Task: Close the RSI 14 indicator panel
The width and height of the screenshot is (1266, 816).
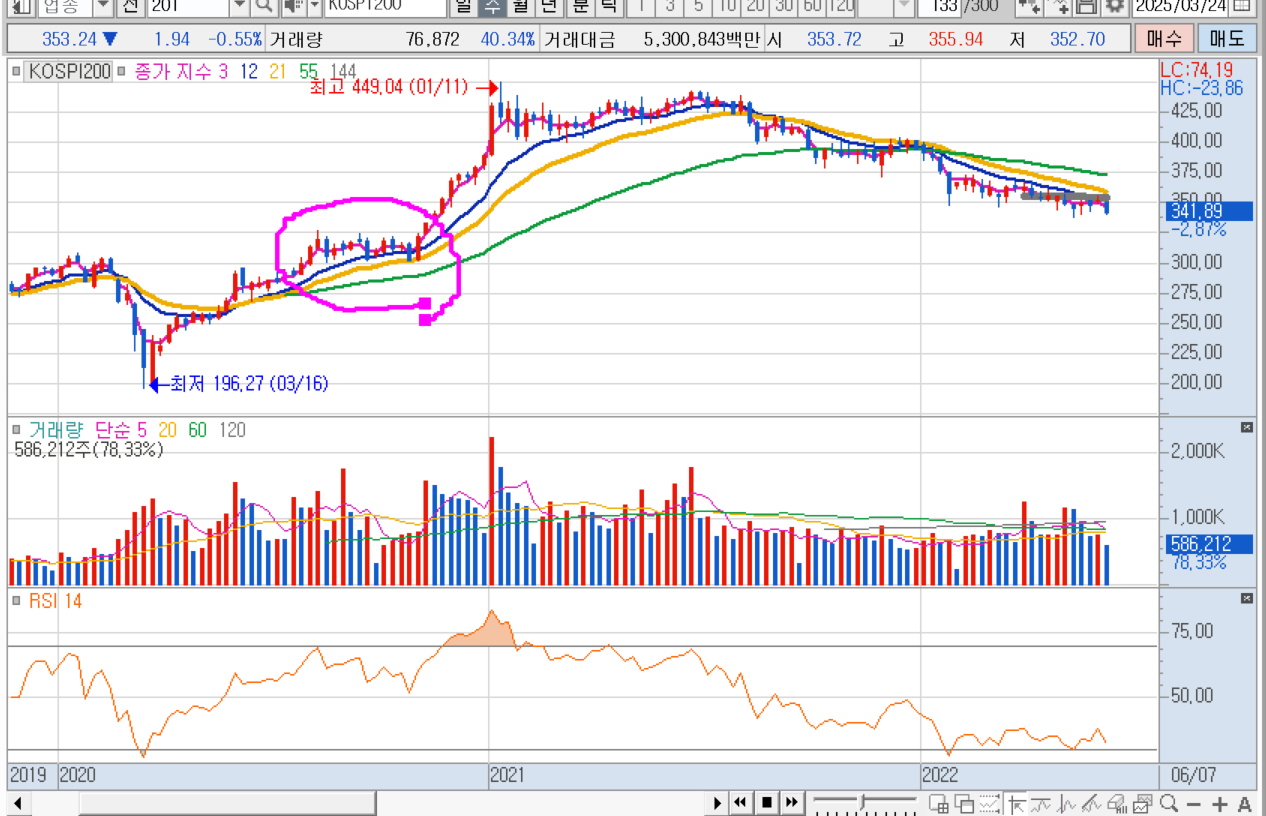Action: click(1246, 598)
